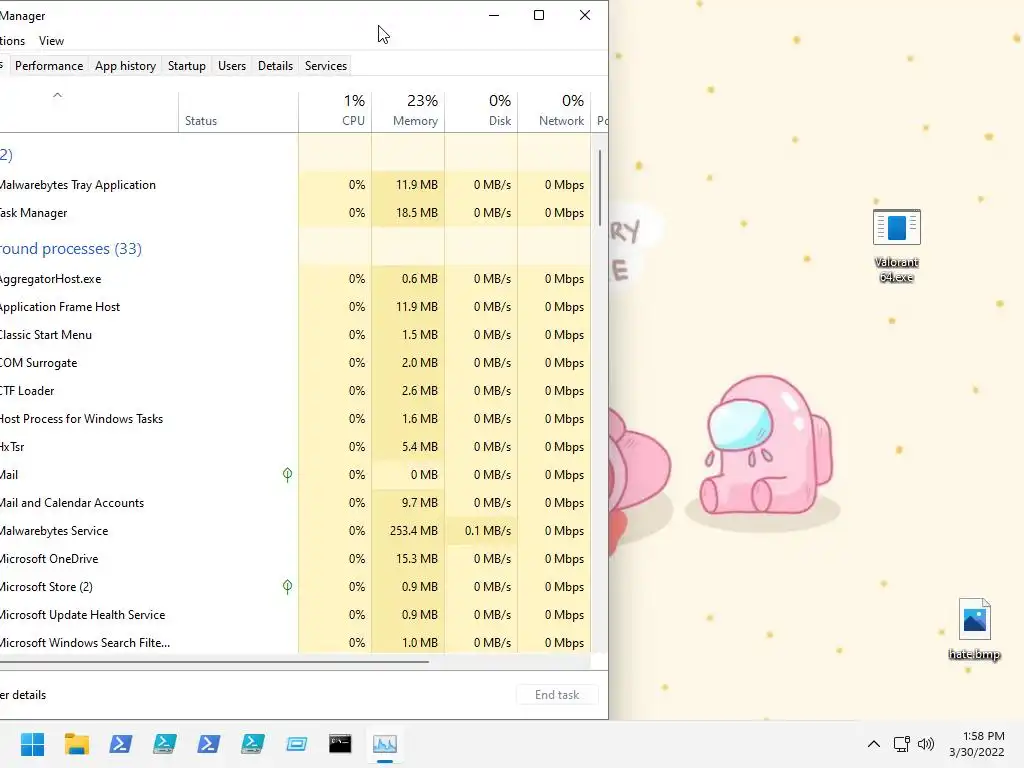The width and height of the screenshot is (1024, 768).
Task: Switch to the App history tab
Action: [125, 66]
